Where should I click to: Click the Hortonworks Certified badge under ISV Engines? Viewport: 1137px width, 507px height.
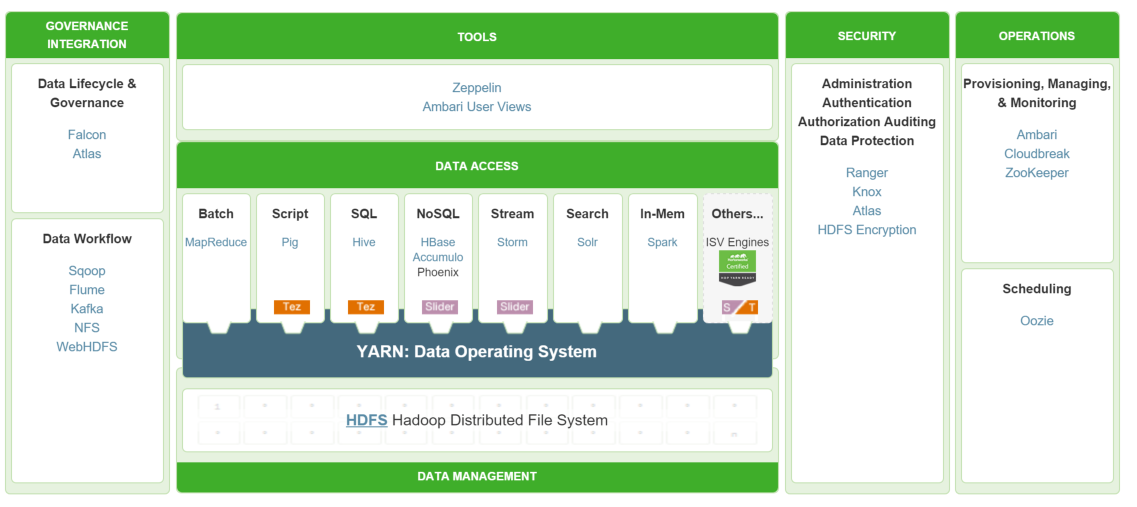point(737,268)
